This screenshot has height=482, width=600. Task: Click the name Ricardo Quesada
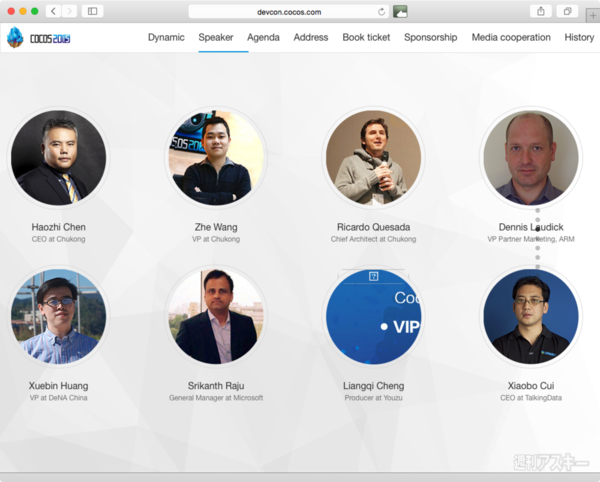373,227
